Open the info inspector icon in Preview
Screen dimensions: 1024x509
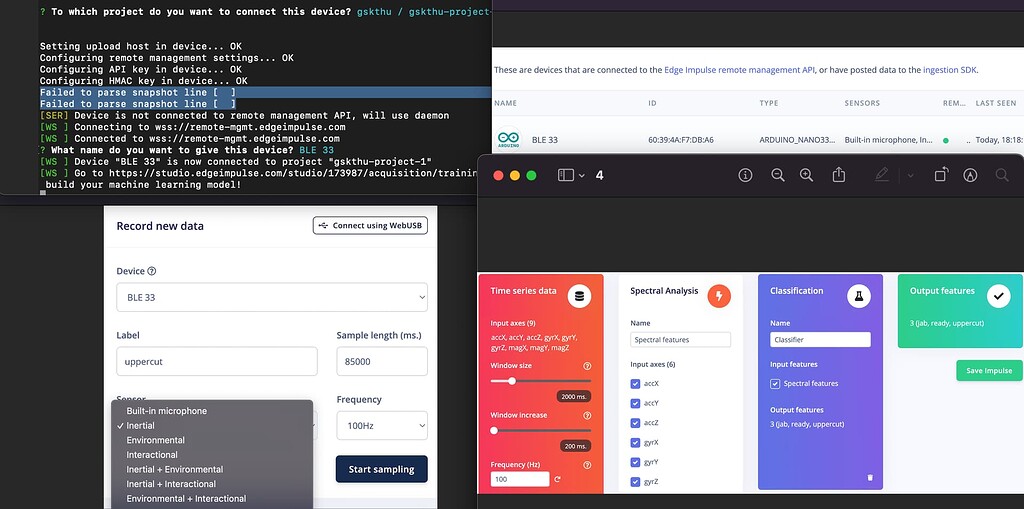(x=745, y=175)
